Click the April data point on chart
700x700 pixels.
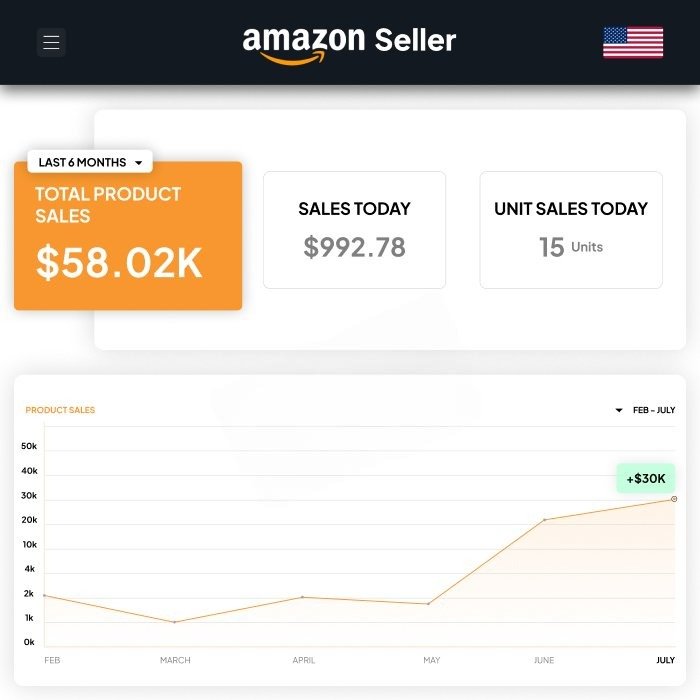click(x=303, y=597)
